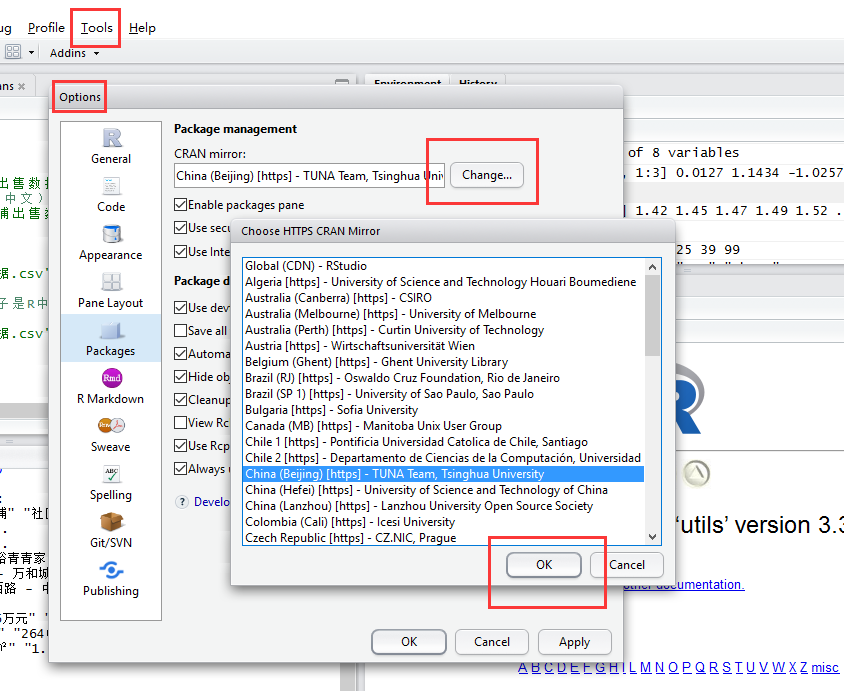Click the help question mark icon

pos(182,502)
